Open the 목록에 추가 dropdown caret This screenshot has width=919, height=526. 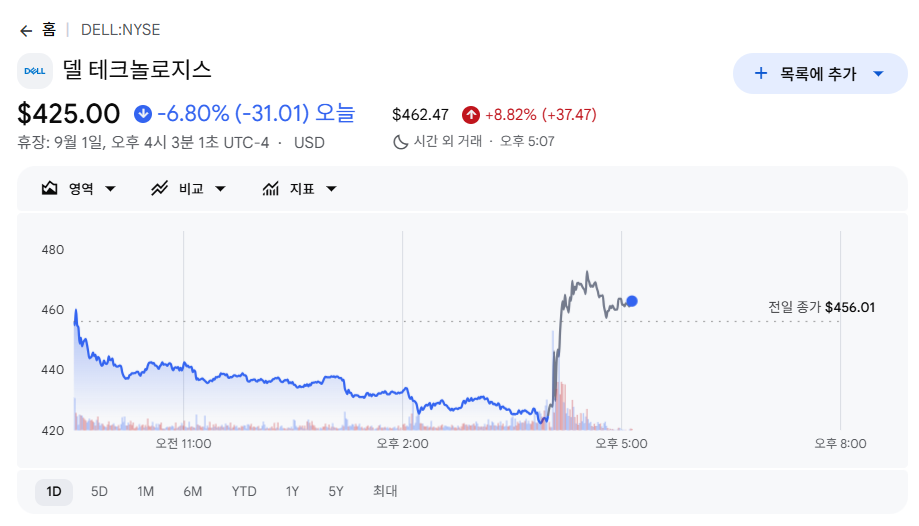pos(878,74)
